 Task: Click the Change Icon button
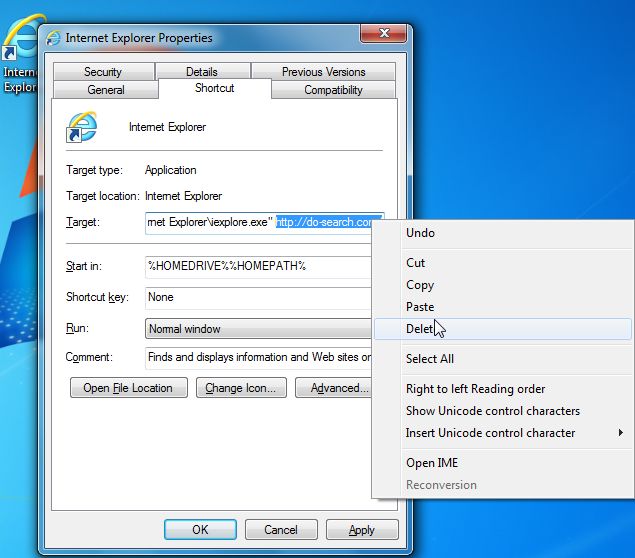pos(241,388)
